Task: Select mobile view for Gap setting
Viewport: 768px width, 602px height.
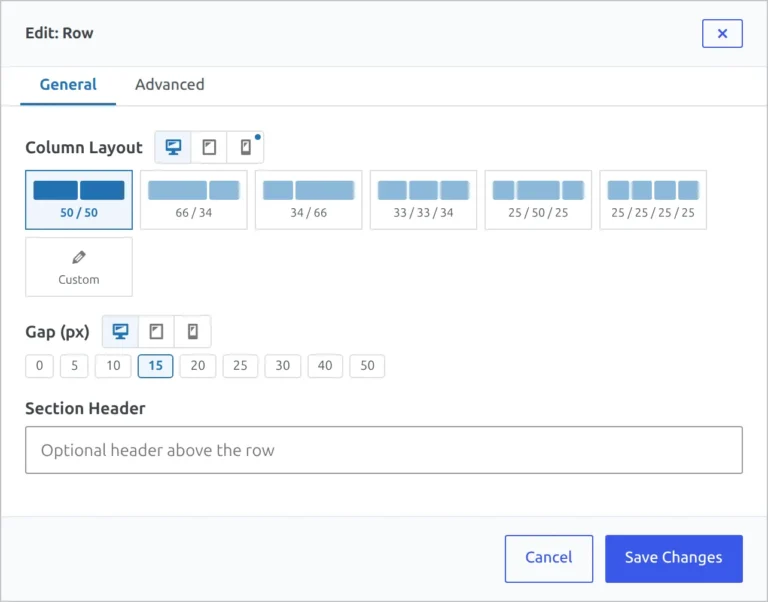Action: 192,332
